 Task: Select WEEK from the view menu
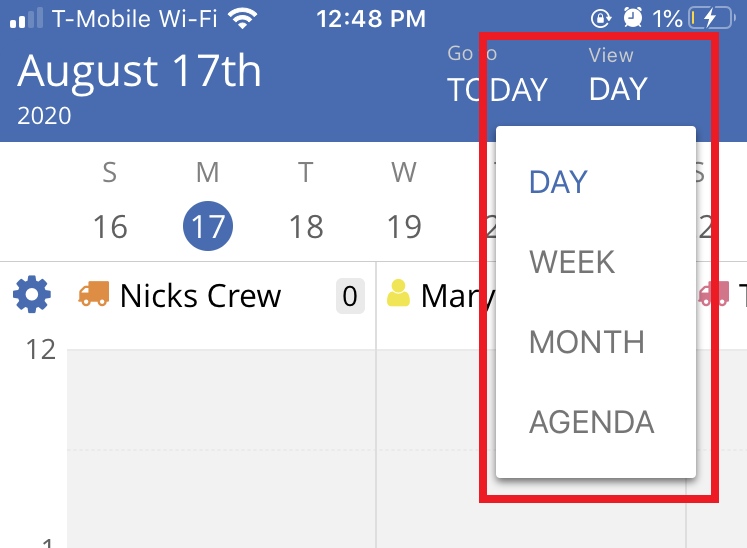[x=572, y=262]
